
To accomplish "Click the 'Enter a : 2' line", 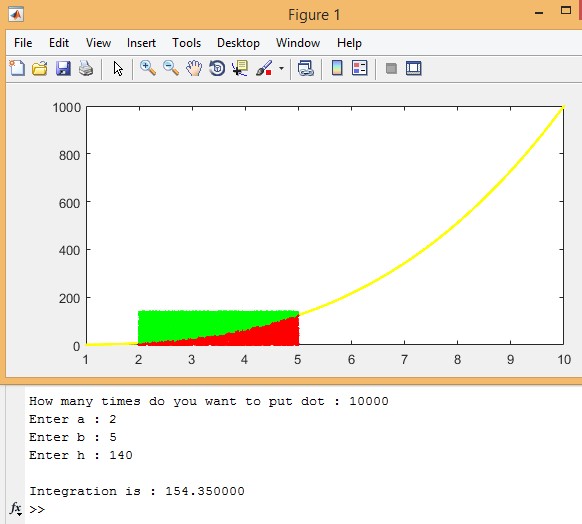I will point(73,419).
